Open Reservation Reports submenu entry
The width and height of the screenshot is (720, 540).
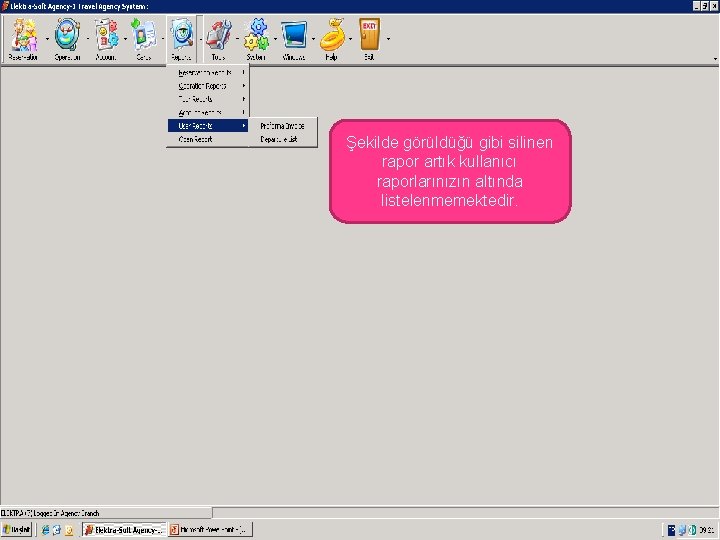tap(208, 73)
